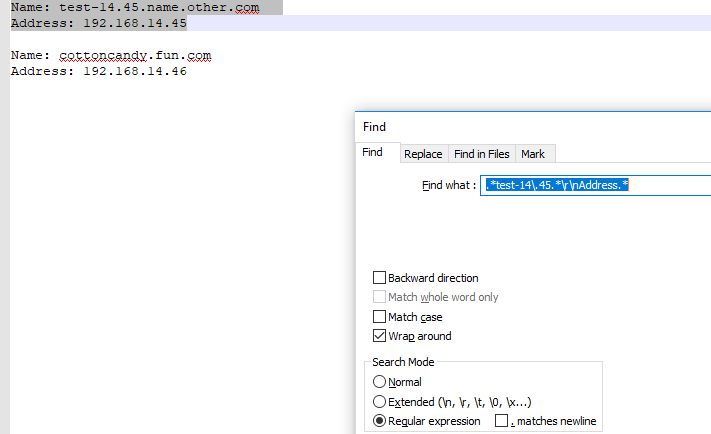Select the Regular expression radio button
The image size is (711, 434).
(x=379, y=421)
